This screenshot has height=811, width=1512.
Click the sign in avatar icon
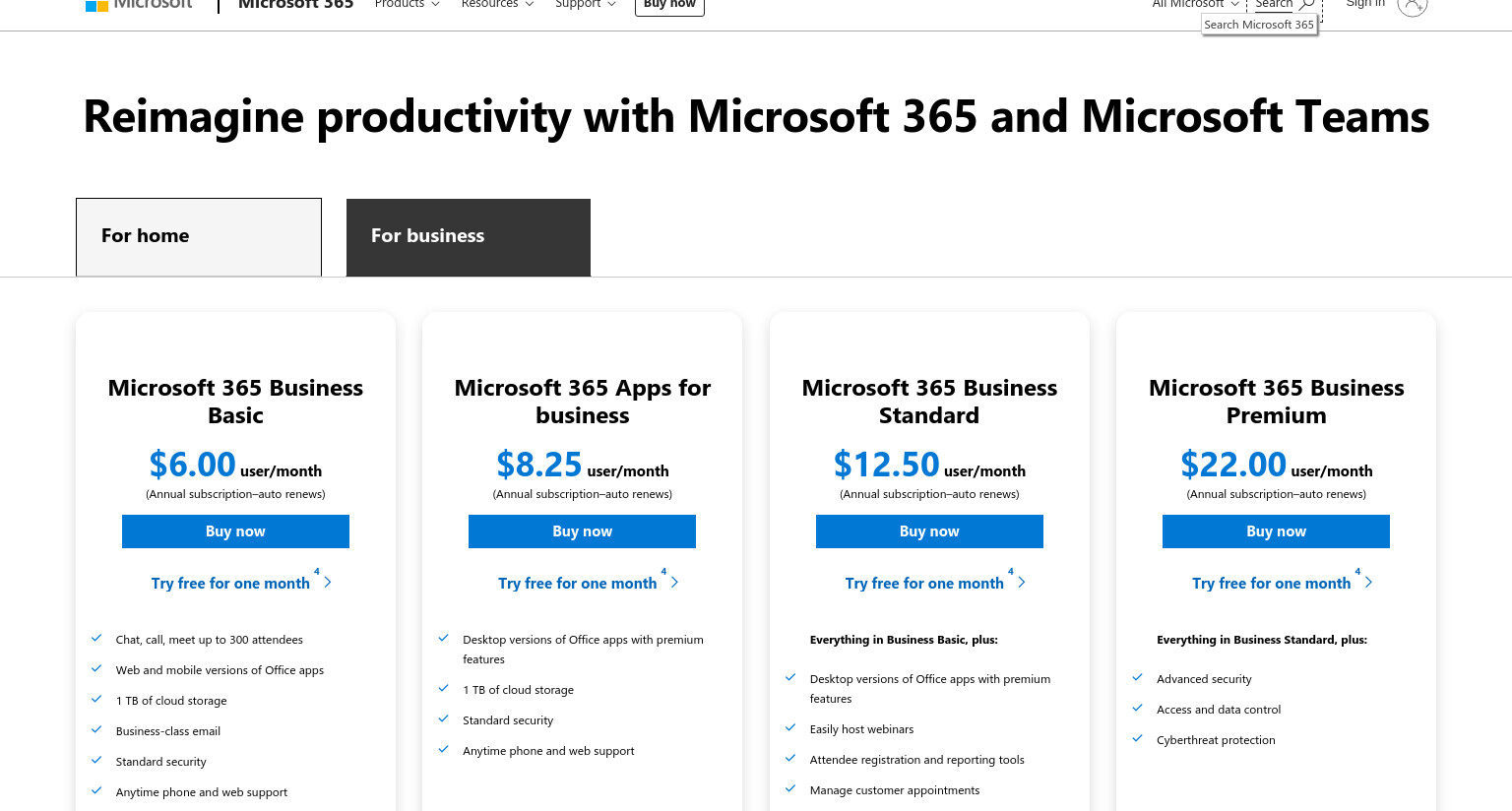(1412, 5)
